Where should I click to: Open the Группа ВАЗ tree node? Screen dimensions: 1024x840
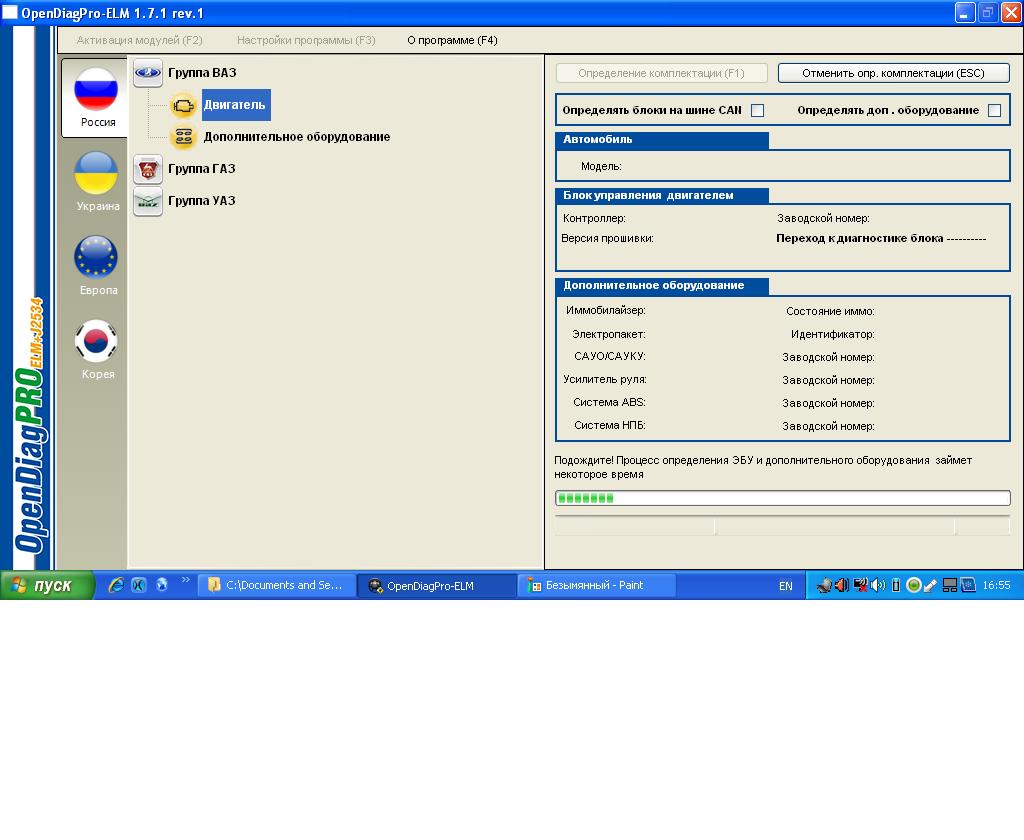coord(202,73)
